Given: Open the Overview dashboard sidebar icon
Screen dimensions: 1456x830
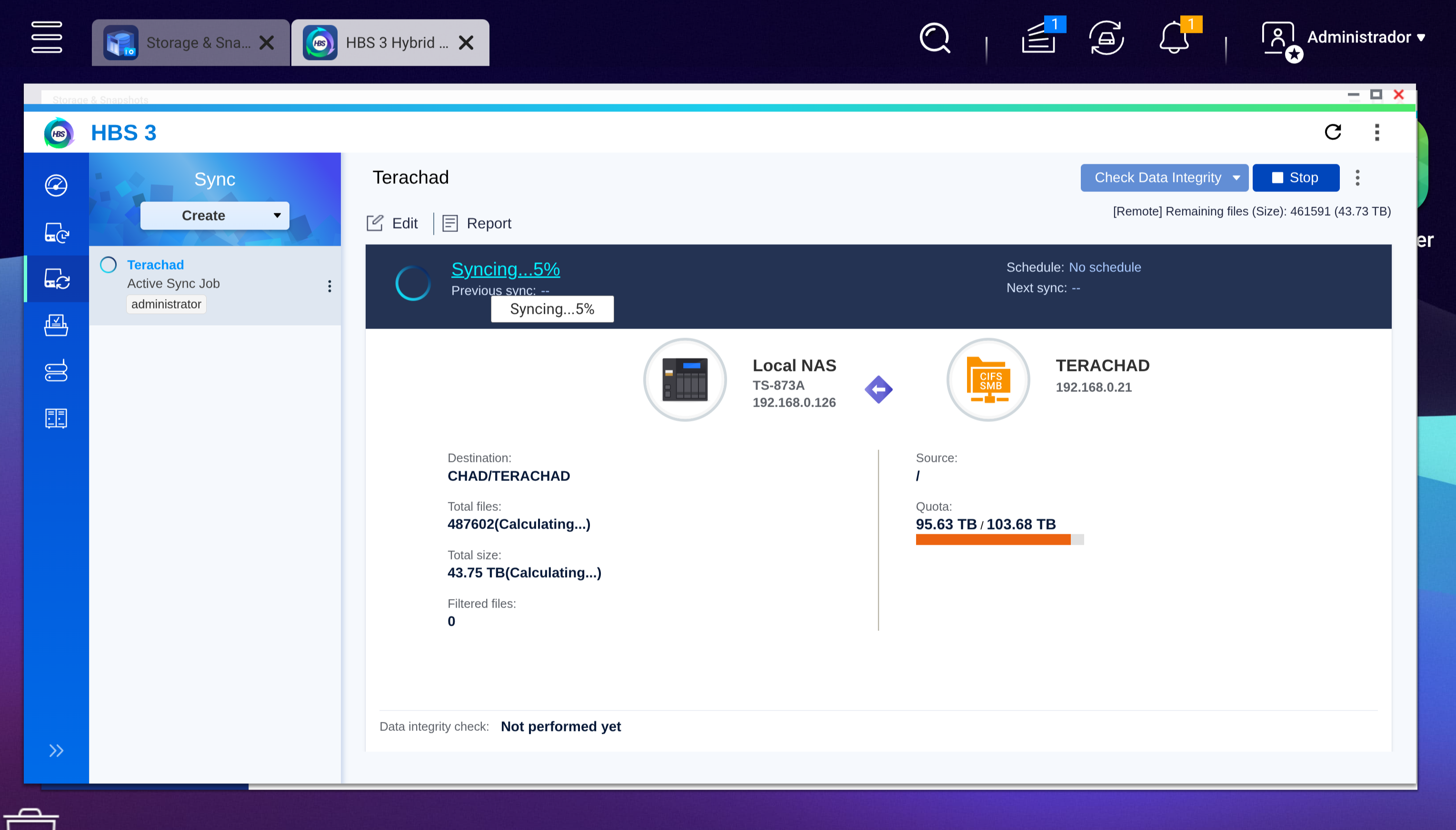Looking at the screenshot, I should point(56,185).
